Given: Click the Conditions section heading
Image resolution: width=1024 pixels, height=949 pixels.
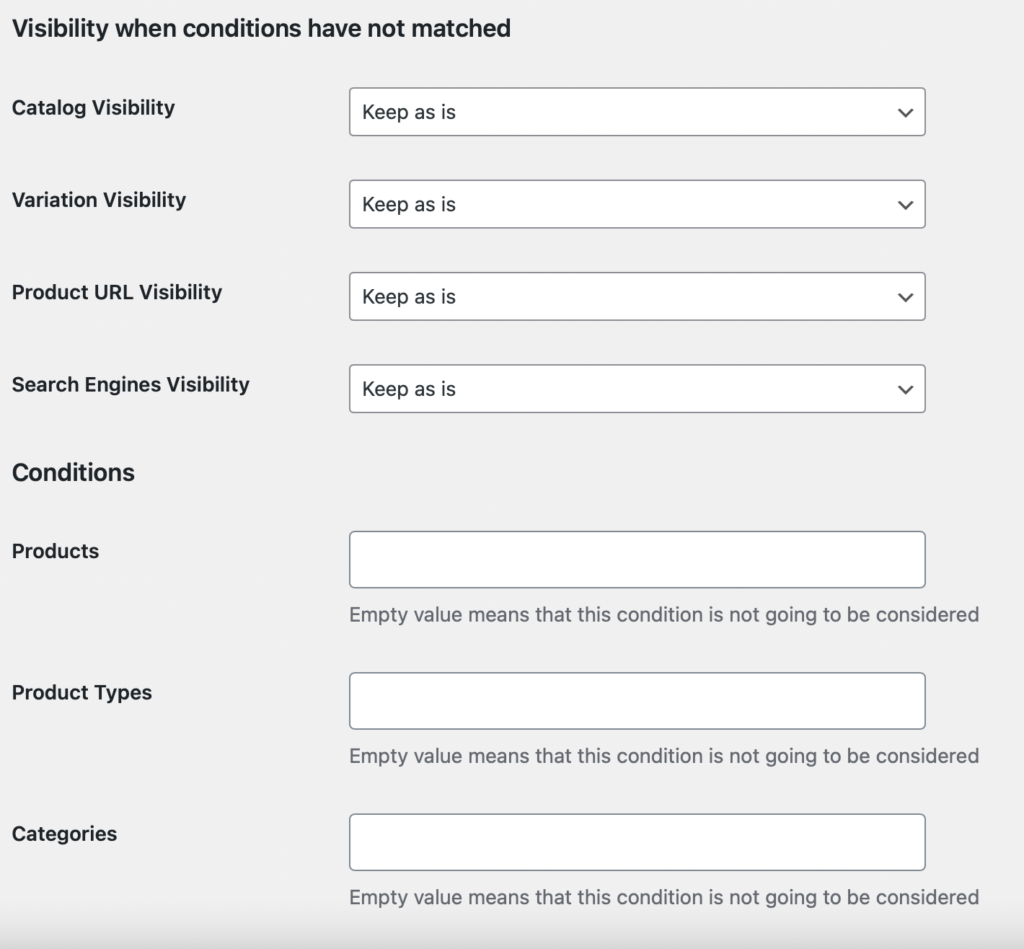Looking at the screenshot, I should pyautogui.click(x=73, y=472).
